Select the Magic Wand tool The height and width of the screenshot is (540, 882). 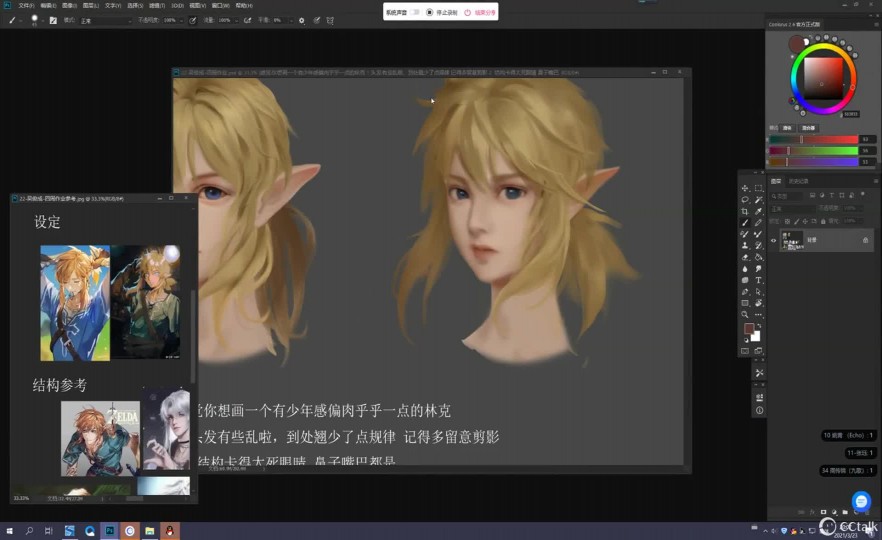click(x=758, y=200)
